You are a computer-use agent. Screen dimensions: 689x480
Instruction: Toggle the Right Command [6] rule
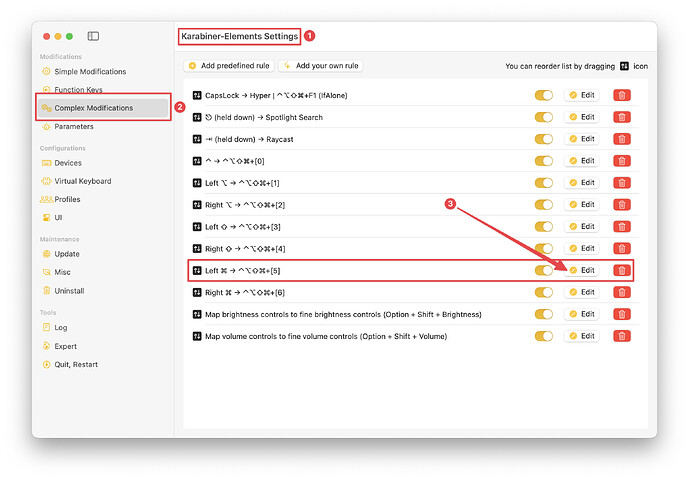click(x=544, y=292)
